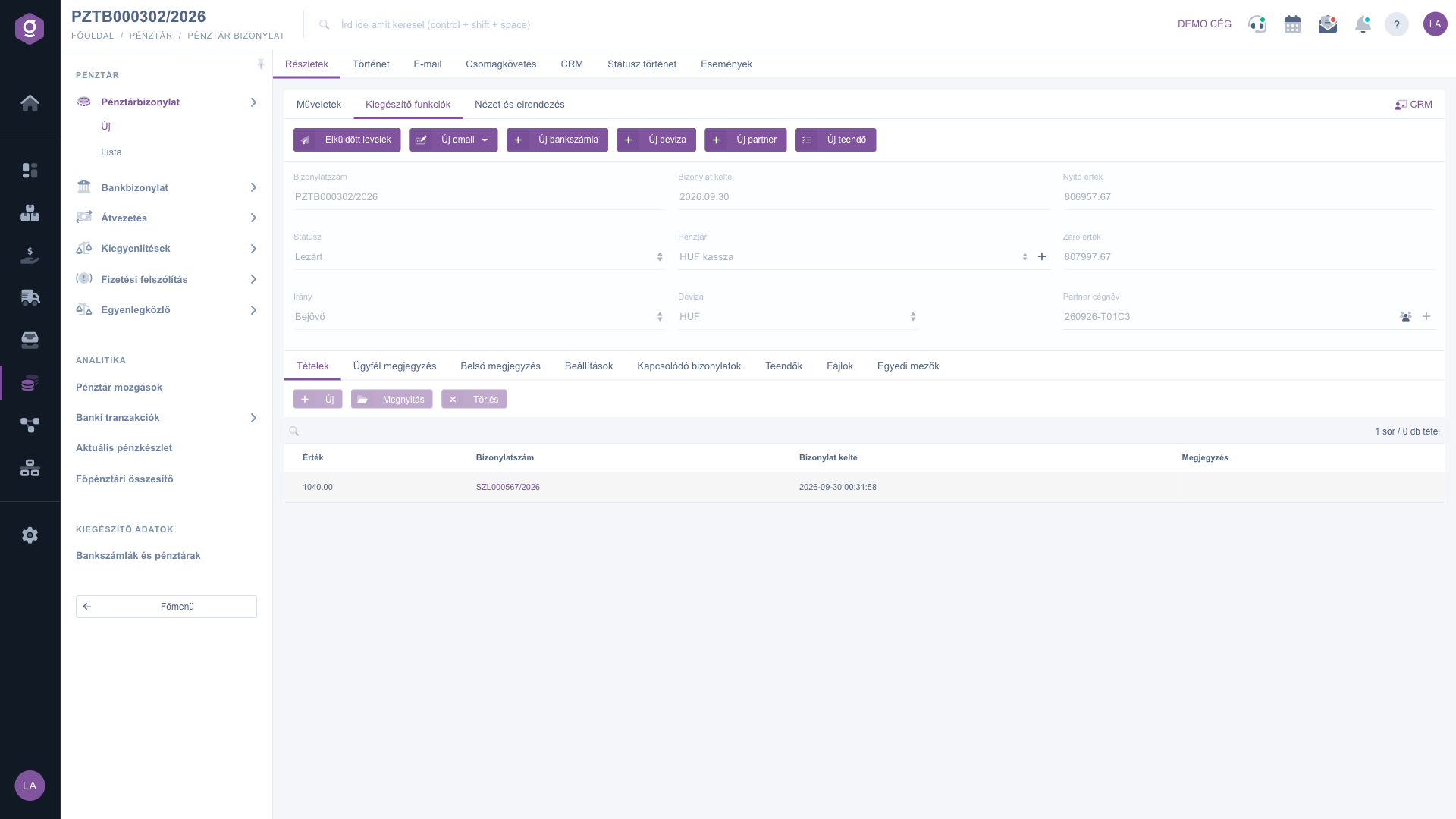1456x819 pixels.
Task: Open the Irány dropdown
Action: point(479,317)
